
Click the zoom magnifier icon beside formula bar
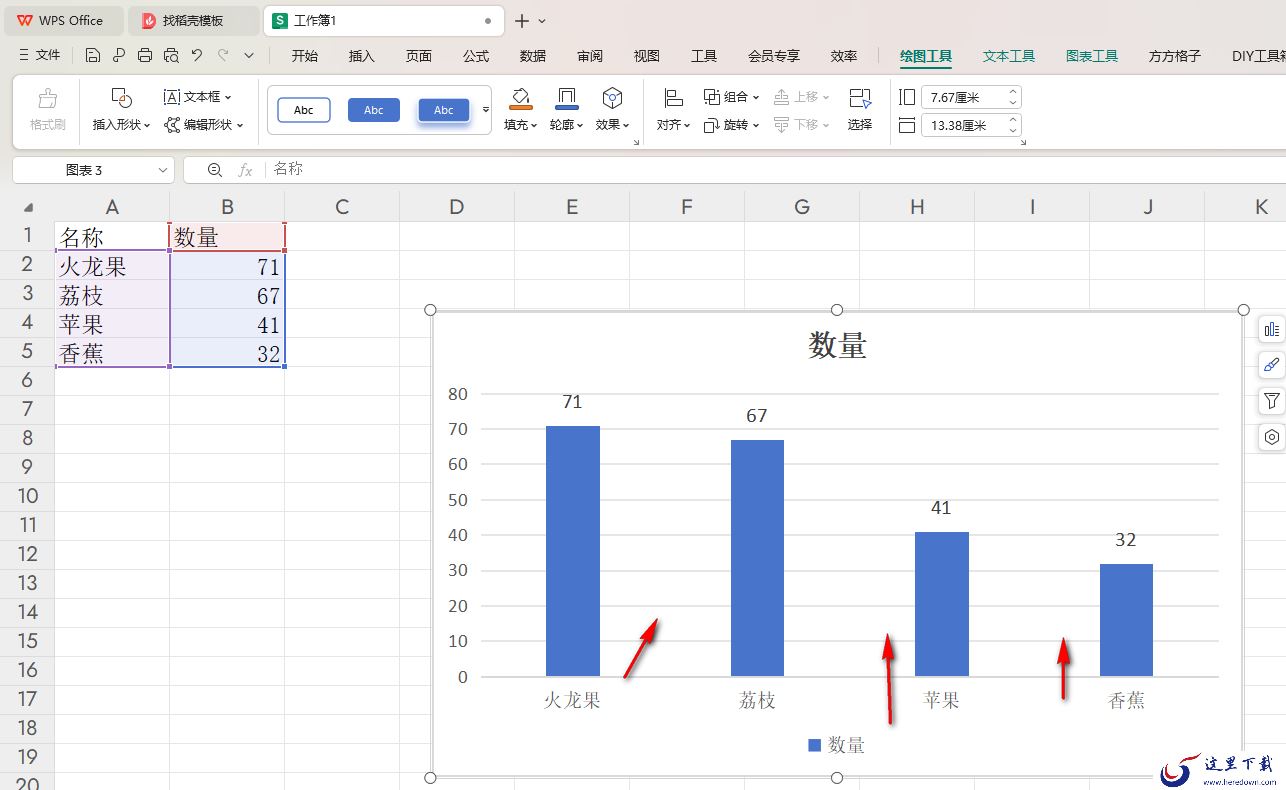click(214, 170)
